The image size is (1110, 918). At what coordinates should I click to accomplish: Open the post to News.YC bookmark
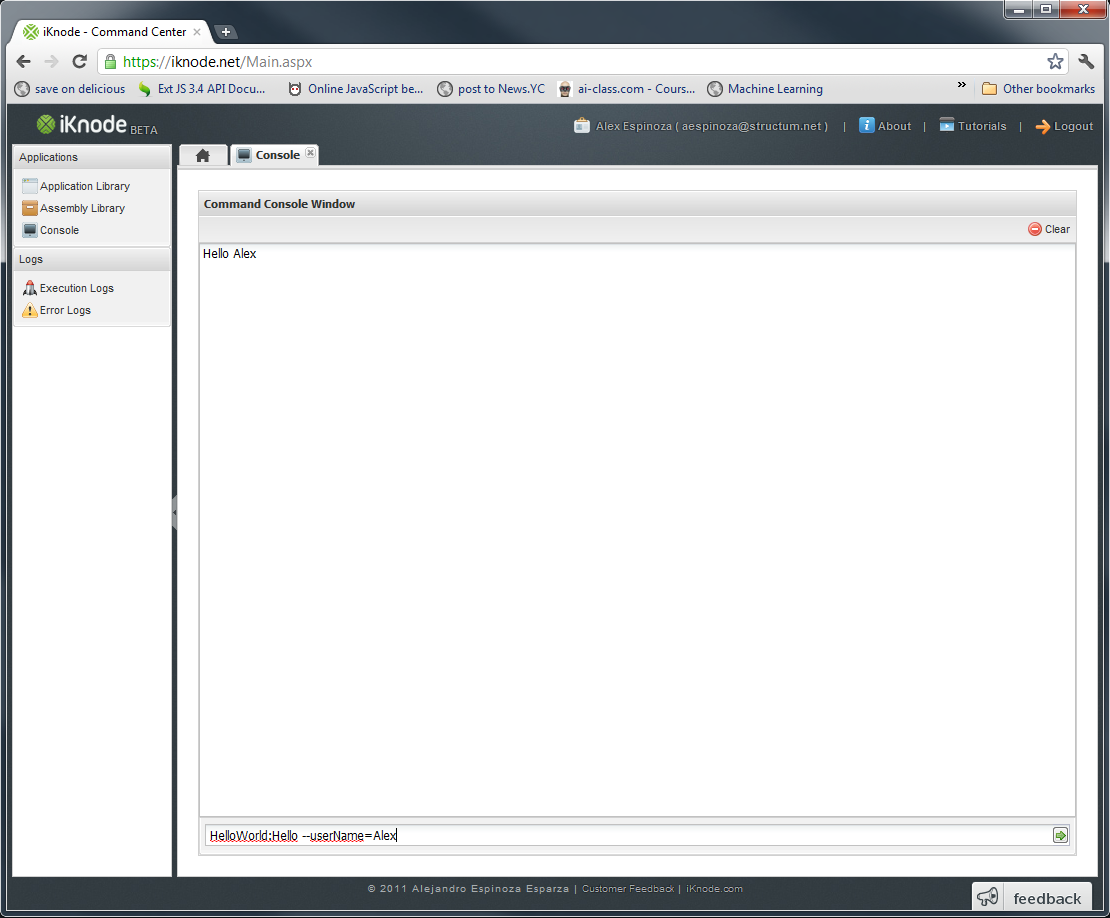pyautogui.click(x=491, y=88)
